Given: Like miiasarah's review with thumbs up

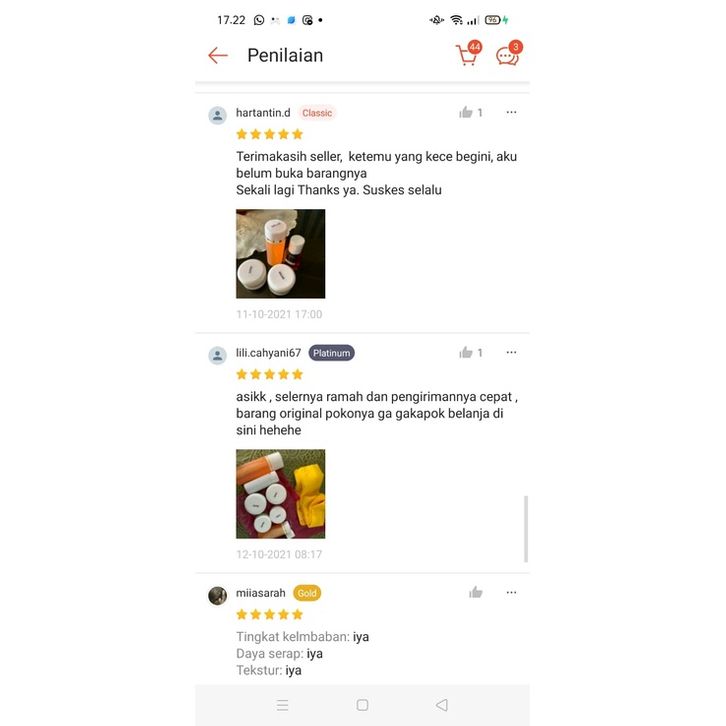Looking at the screenshot, I should pos(476,593).
